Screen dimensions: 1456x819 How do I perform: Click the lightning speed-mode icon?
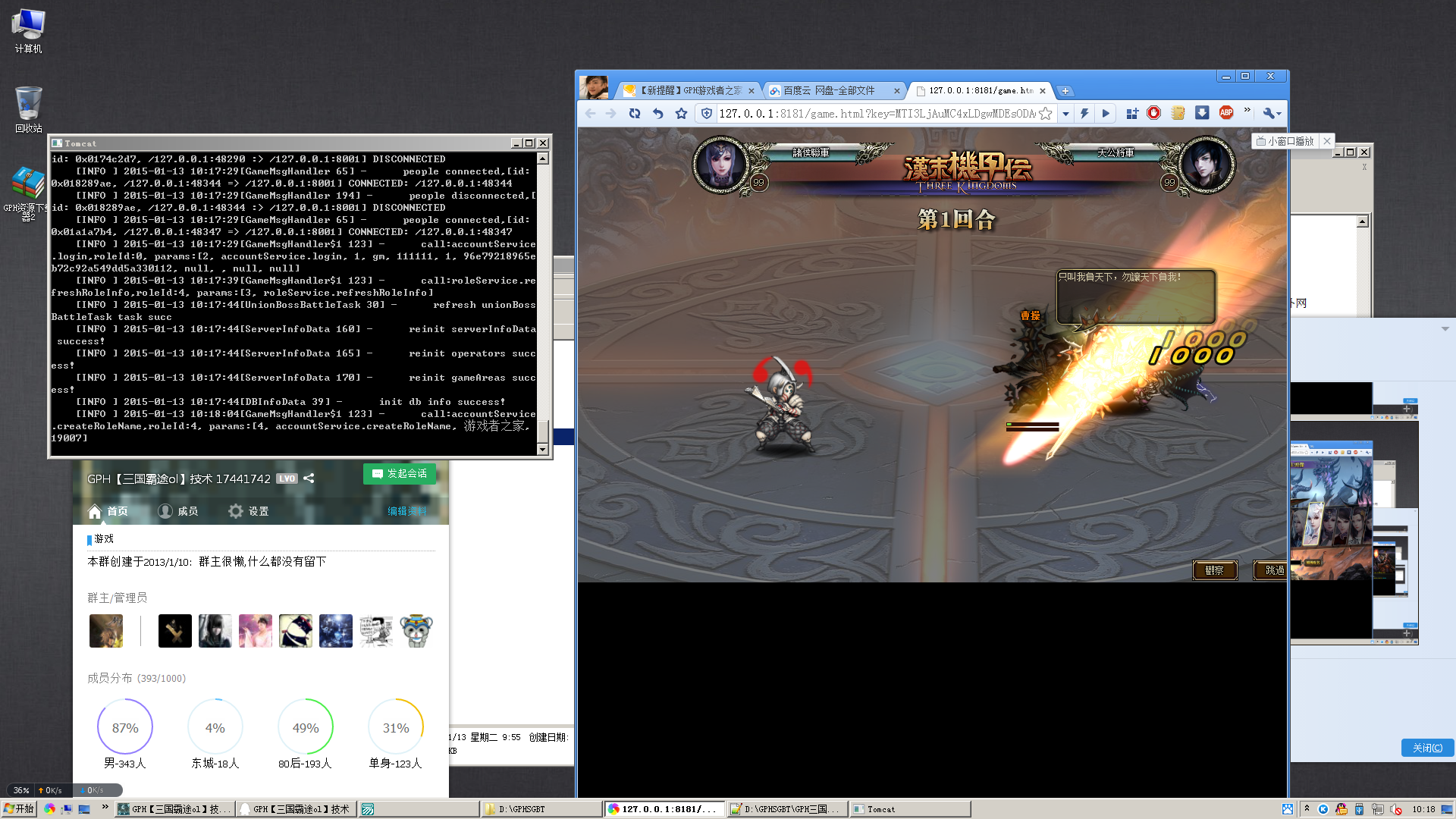(x=1084, y=114)
